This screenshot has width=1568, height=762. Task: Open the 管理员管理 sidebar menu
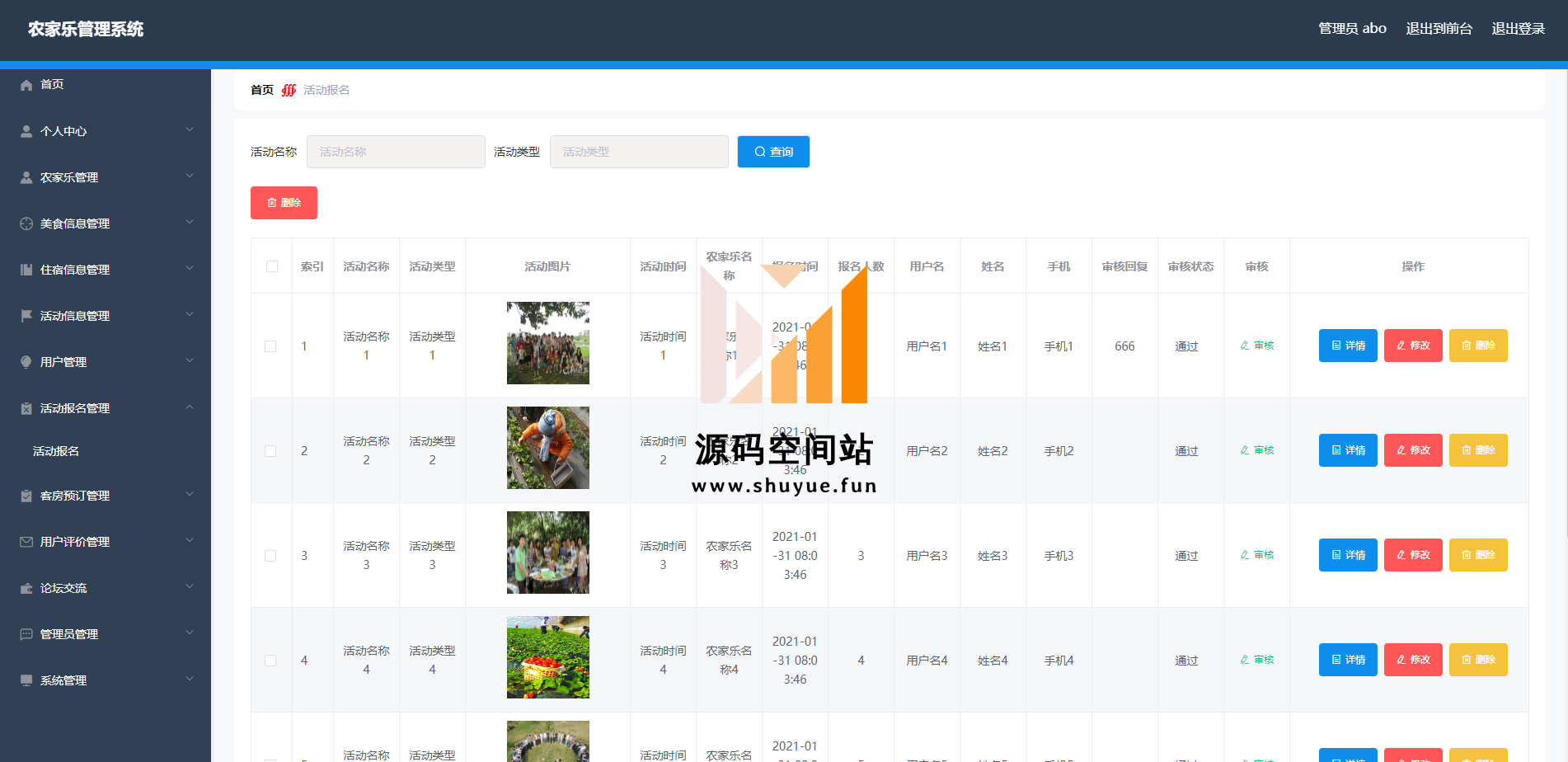pos(106,634)
